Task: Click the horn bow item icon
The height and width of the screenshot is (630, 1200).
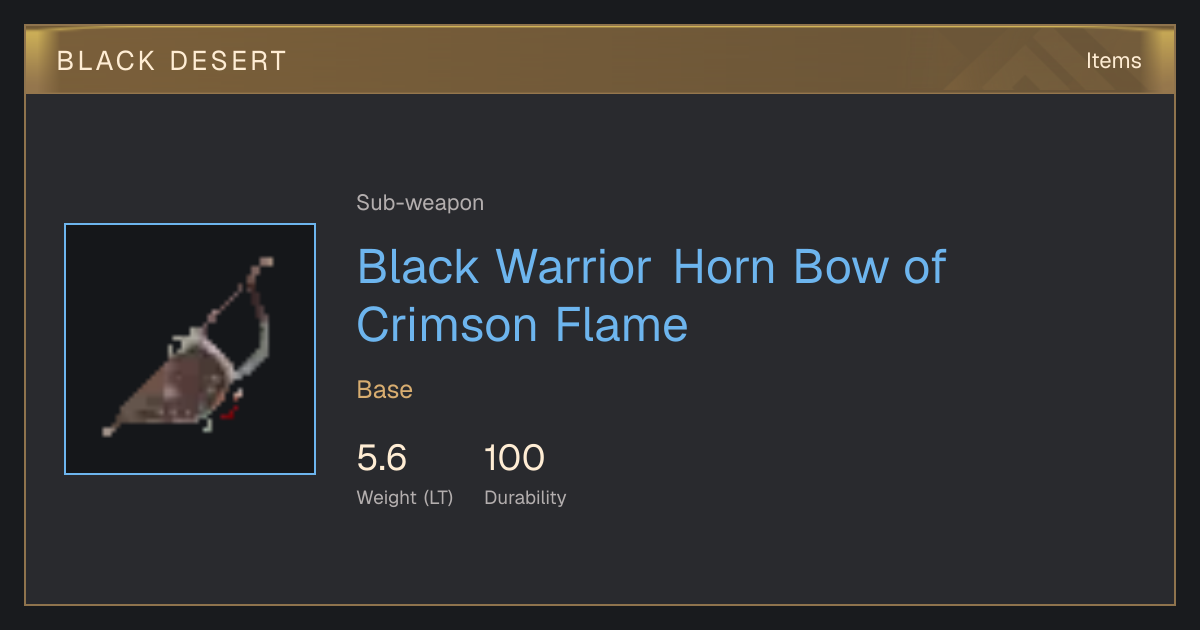Action: click(190, 349)
